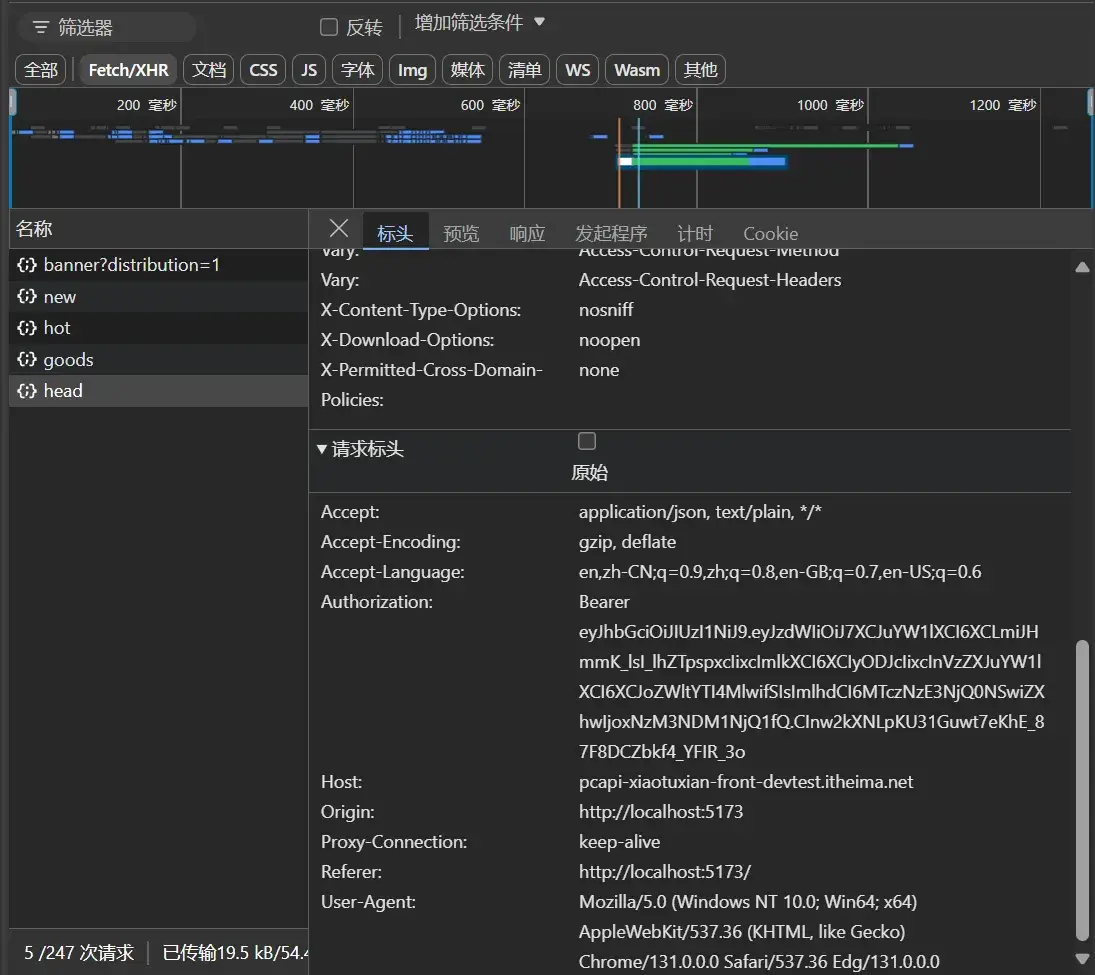
Task: Click the User-Agent header label
Action: [368, 902]
